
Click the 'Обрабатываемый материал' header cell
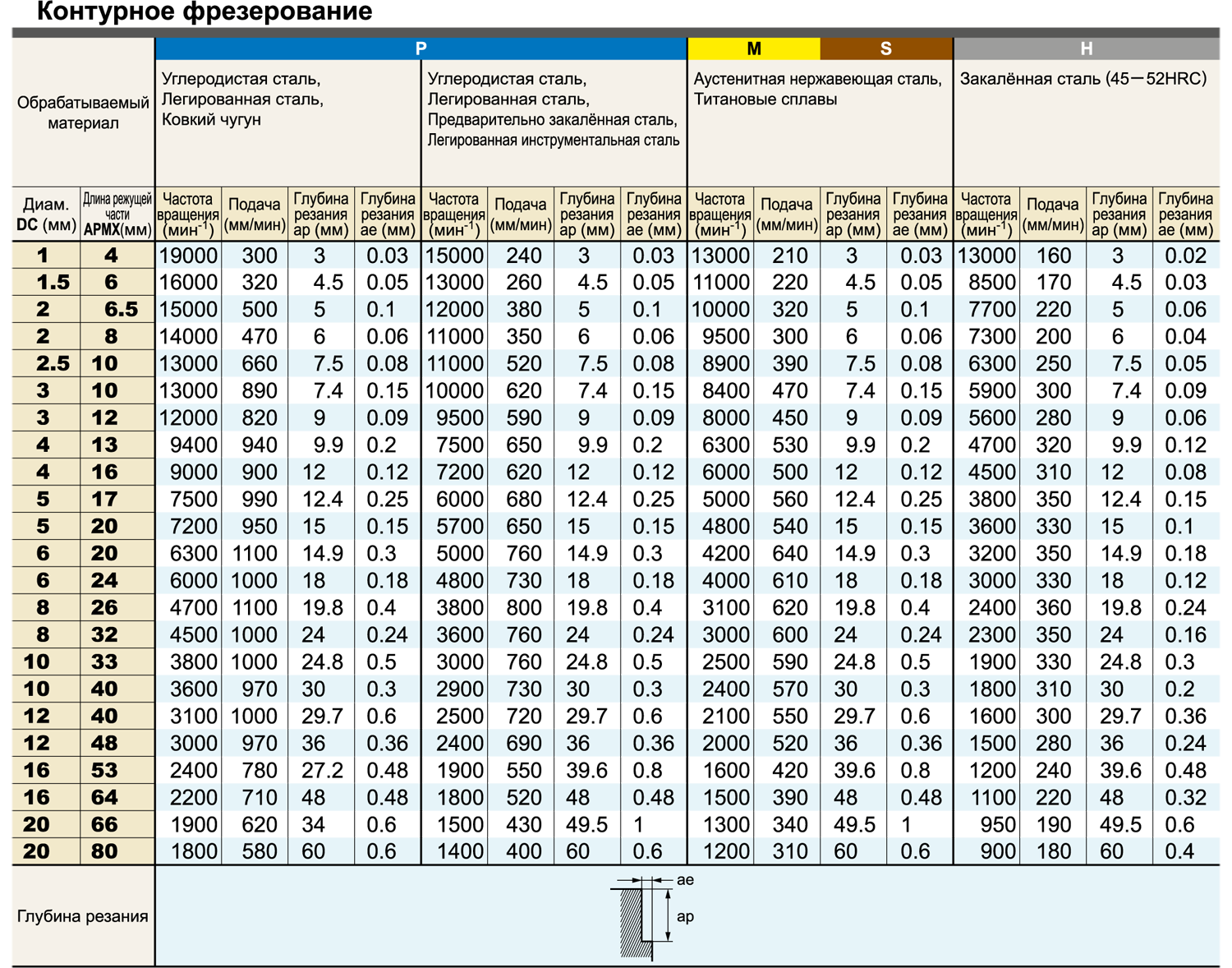83,113
